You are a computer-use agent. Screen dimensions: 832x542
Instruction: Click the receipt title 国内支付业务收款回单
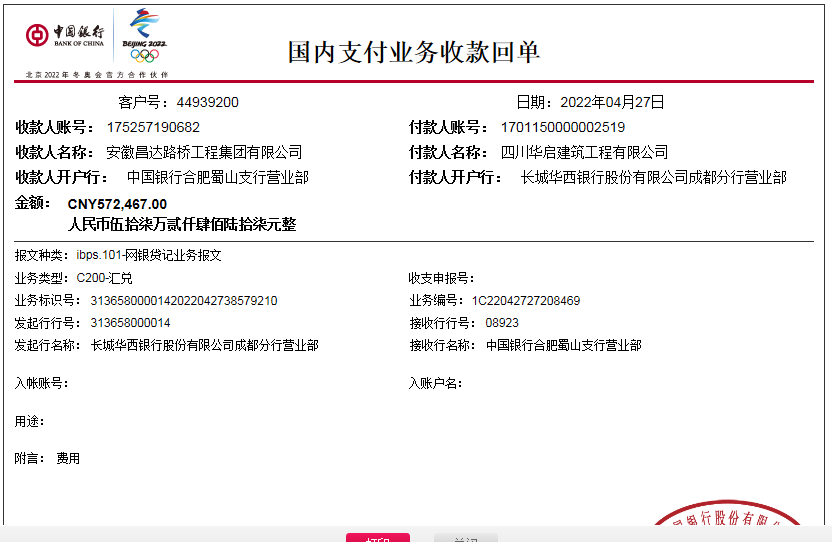tap(414, 52)
